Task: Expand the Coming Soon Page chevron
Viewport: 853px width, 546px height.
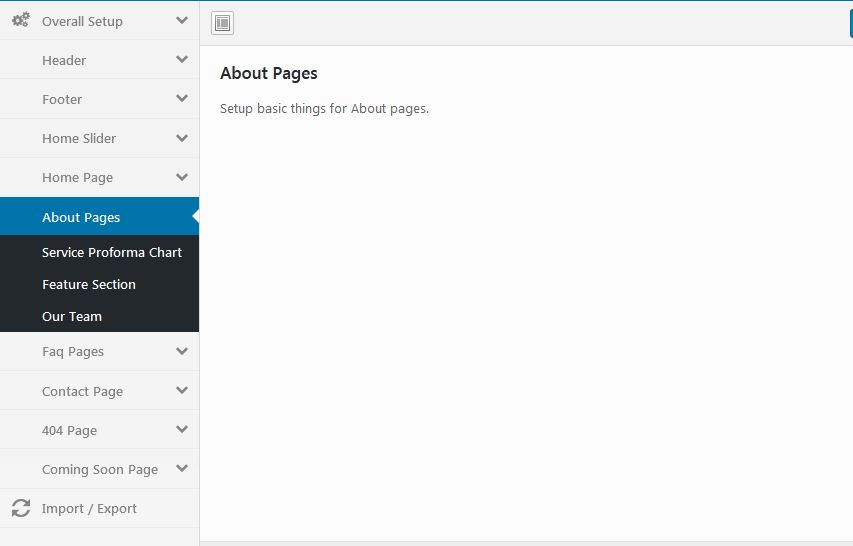Action: coord(181,468)
